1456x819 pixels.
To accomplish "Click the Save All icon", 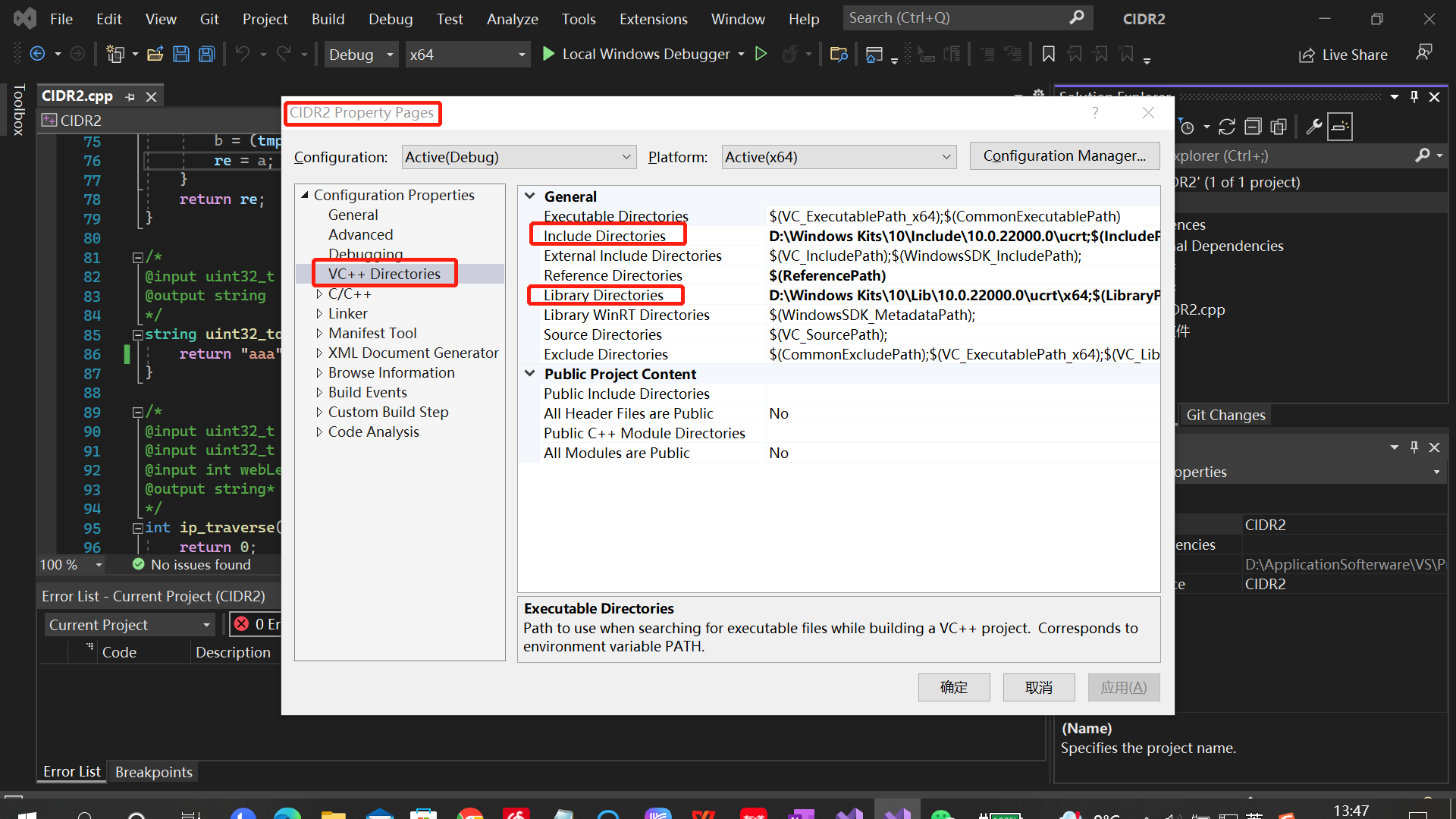I will click(207, 54).
